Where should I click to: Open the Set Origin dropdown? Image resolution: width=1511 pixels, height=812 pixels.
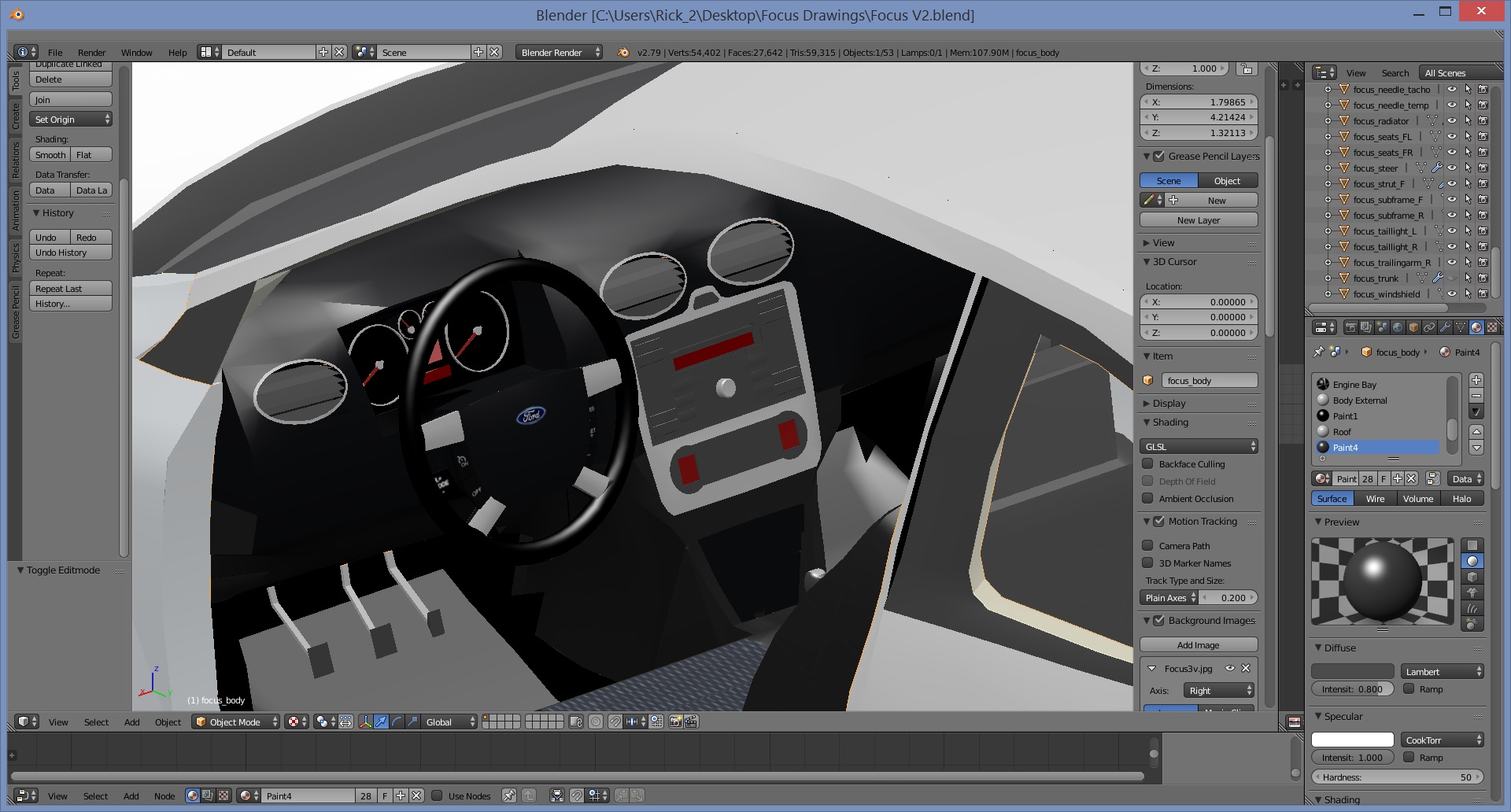[71, 119]
